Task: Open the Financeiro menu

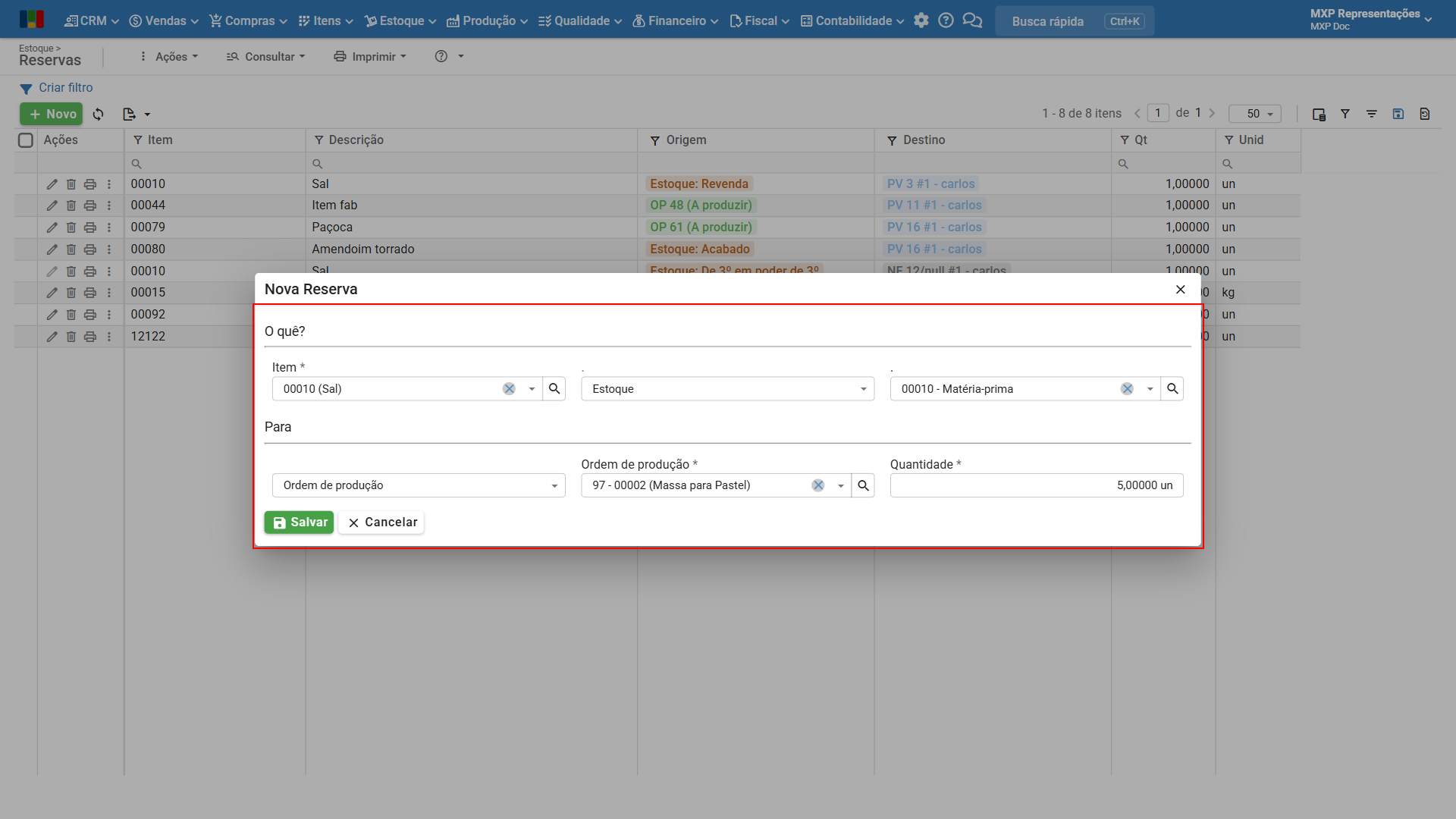Action: point(675,20)
